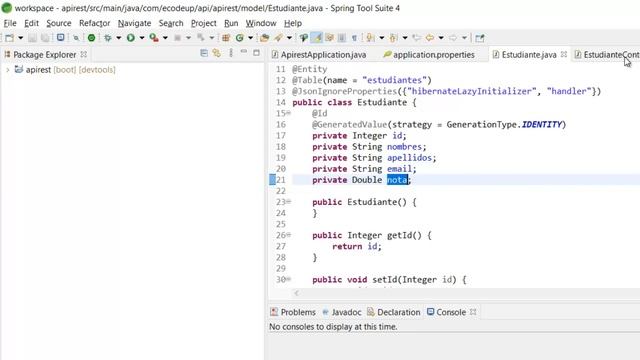Select the apirest project in Package Explorer
The height and width of the screenshot is (360, 640).
click(65, 70)
